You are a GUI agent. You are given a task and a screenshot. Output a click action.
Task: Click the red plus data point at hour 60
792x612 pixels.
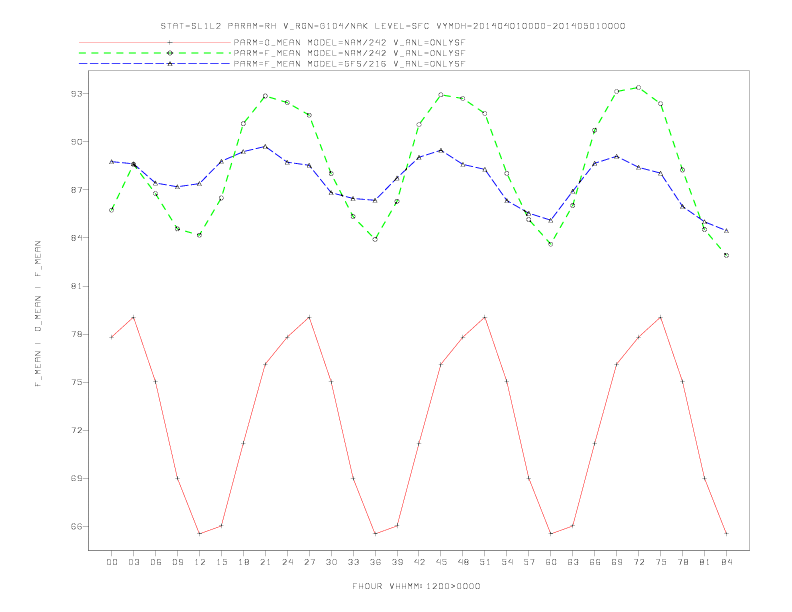[551, 534]
